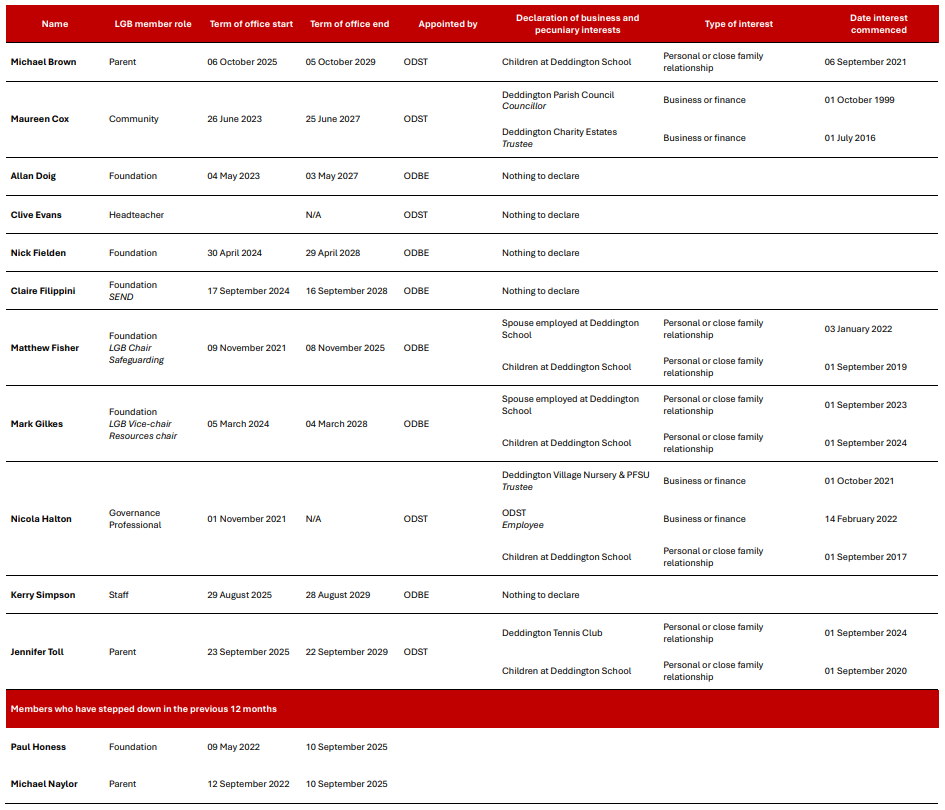
Task: Click Kerry Simpson's "Staff" role cell
Action: pyautogui.click(x=119, y=595)
